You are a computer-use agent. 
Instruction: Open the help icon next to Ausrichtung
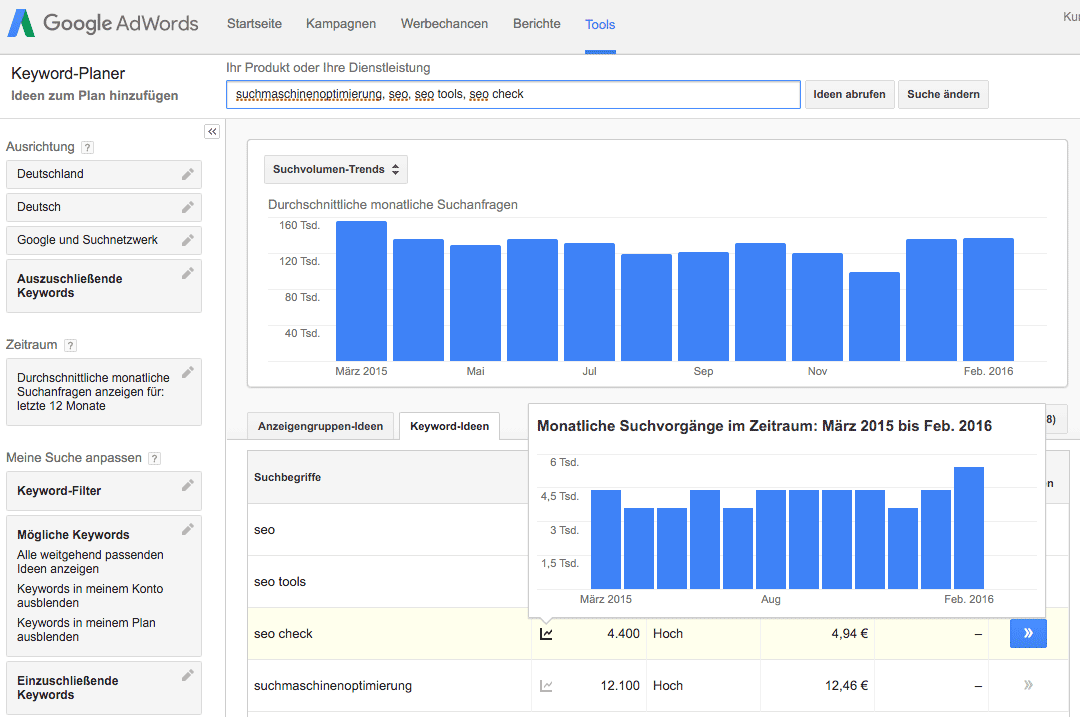88,146
